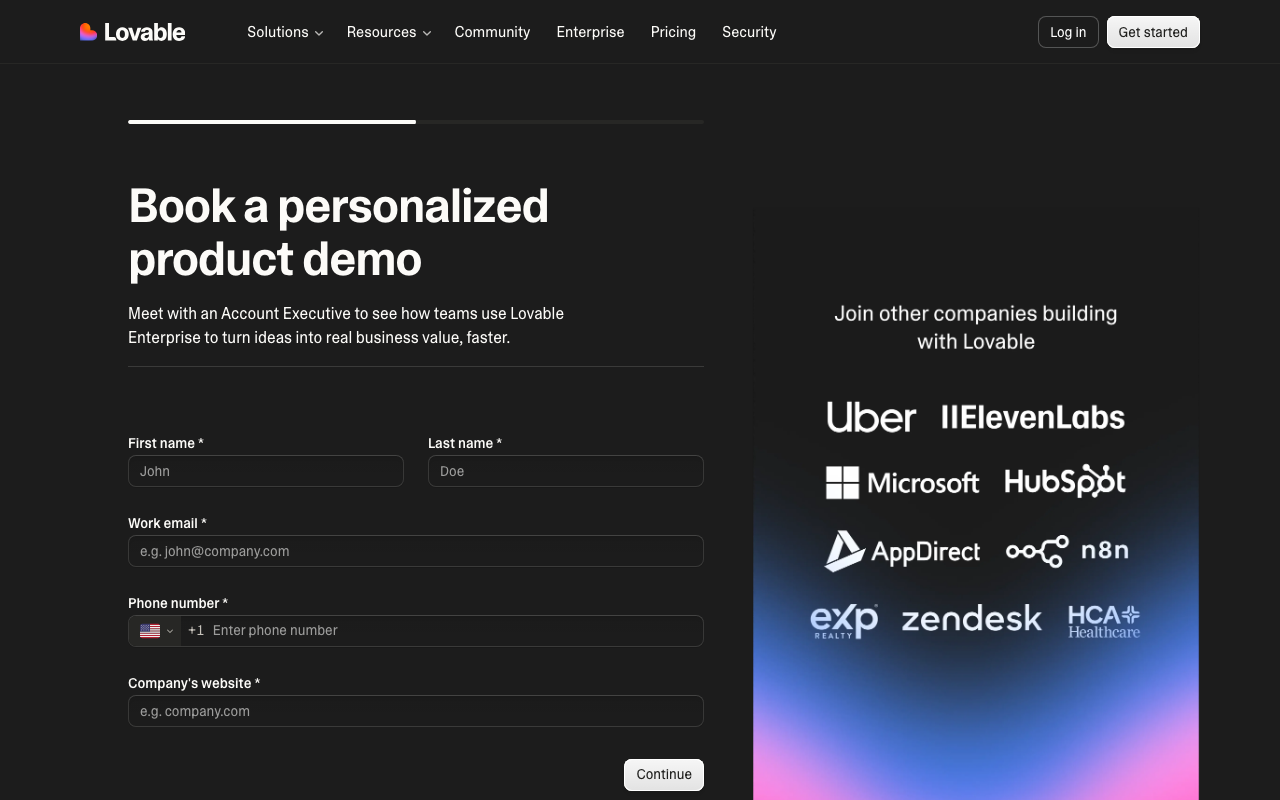Visit the Security nav item
Image resolution: width=1280 pixels, height=800 pixels.
pos(749,32)
